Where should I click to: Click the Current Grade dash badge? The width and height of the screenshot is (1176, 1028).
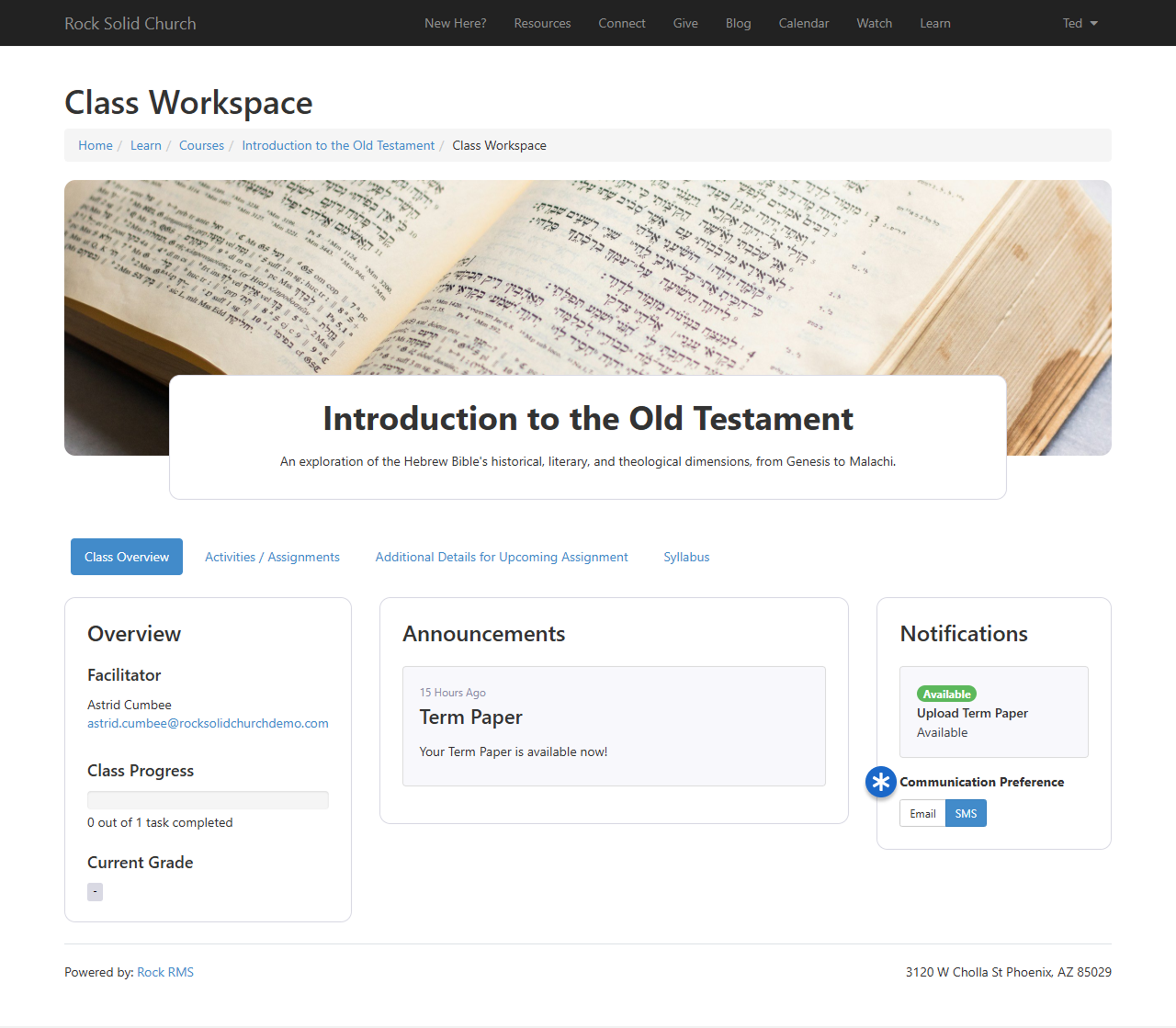point(95,892)
